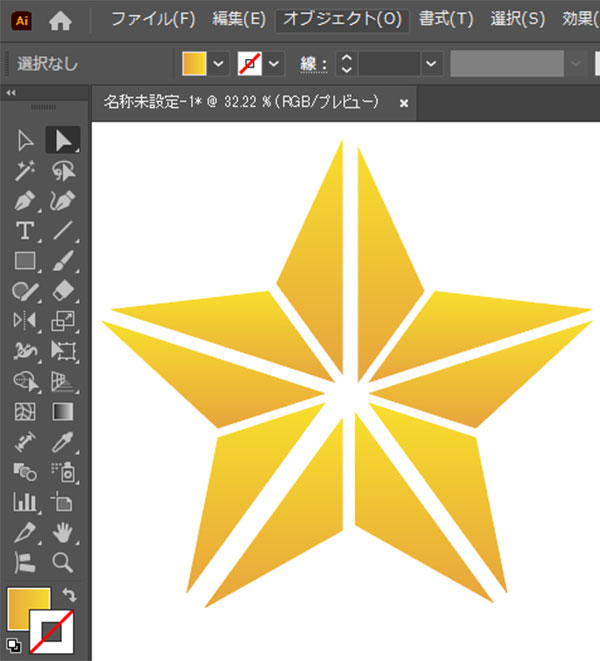This screenshot has height=661, width=600.
Task: Select the Pen tool
Action: pyautogui.click(x=26, y=201)
